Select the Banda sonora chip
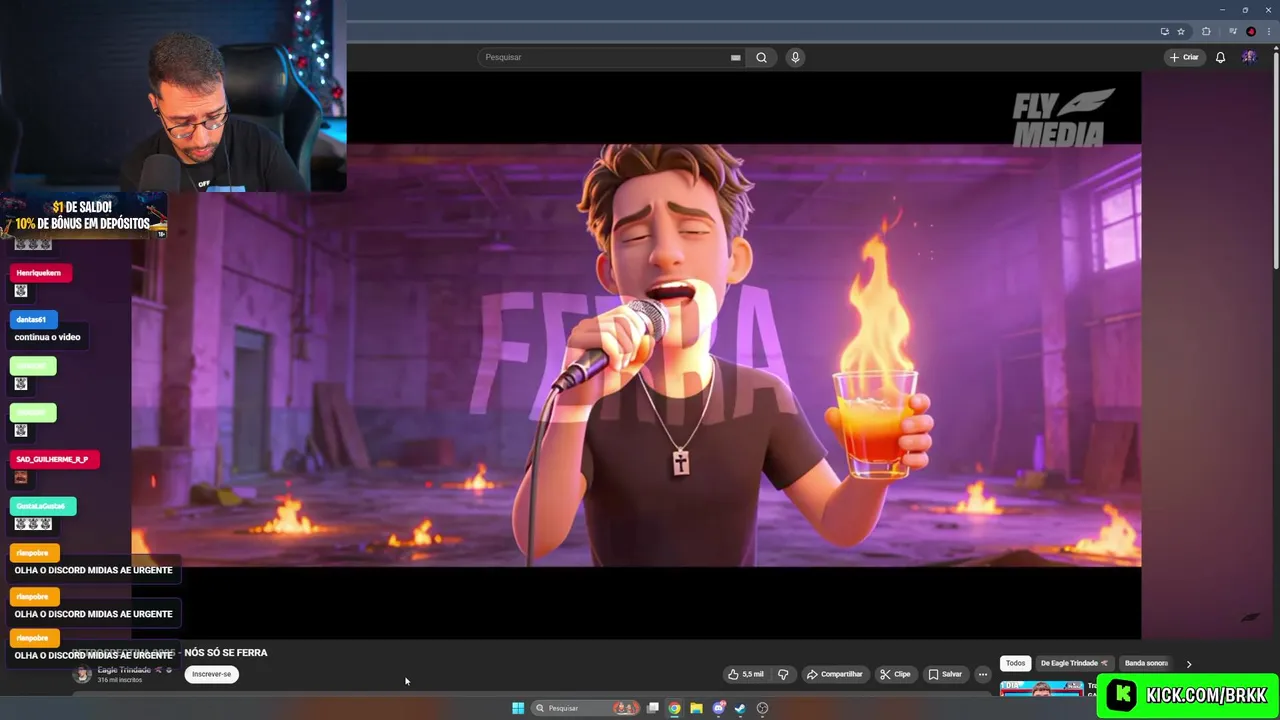The width and height of the screenshot is (1280, 720). click(1146, 663)
